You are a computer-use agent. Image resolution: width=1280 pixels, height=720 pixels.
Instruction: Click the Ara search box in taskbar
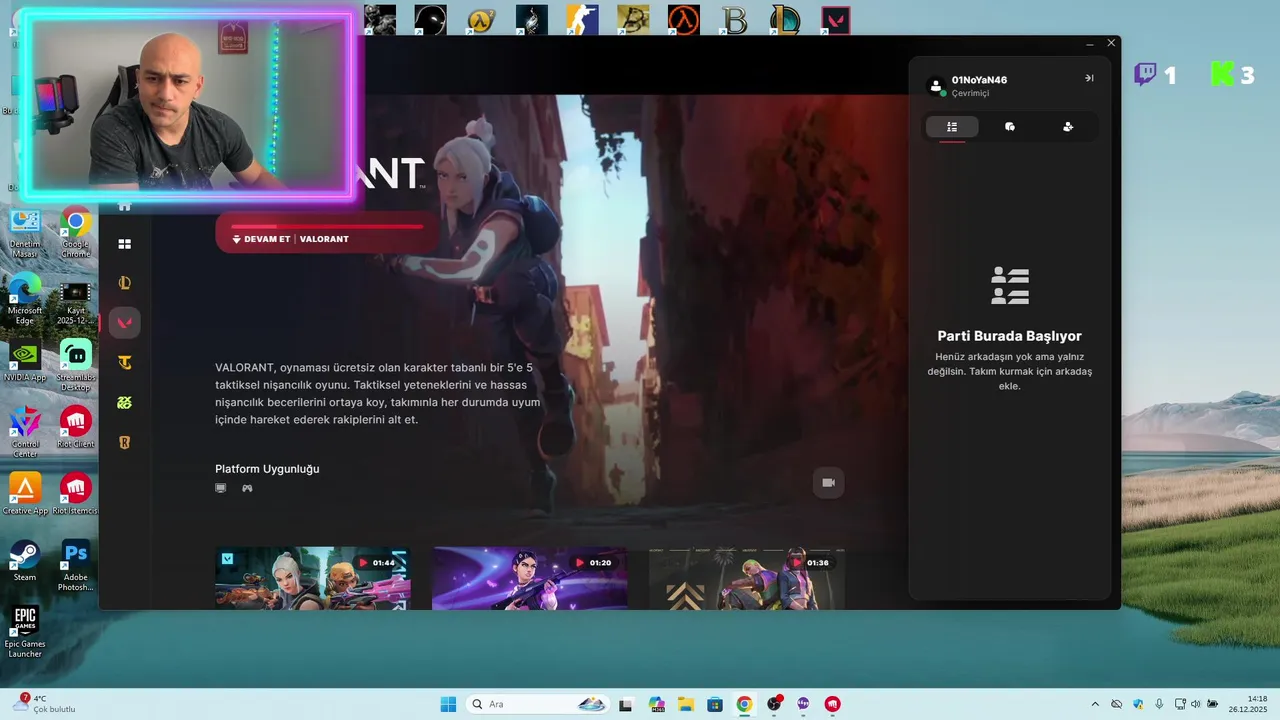tap(539, 704)
